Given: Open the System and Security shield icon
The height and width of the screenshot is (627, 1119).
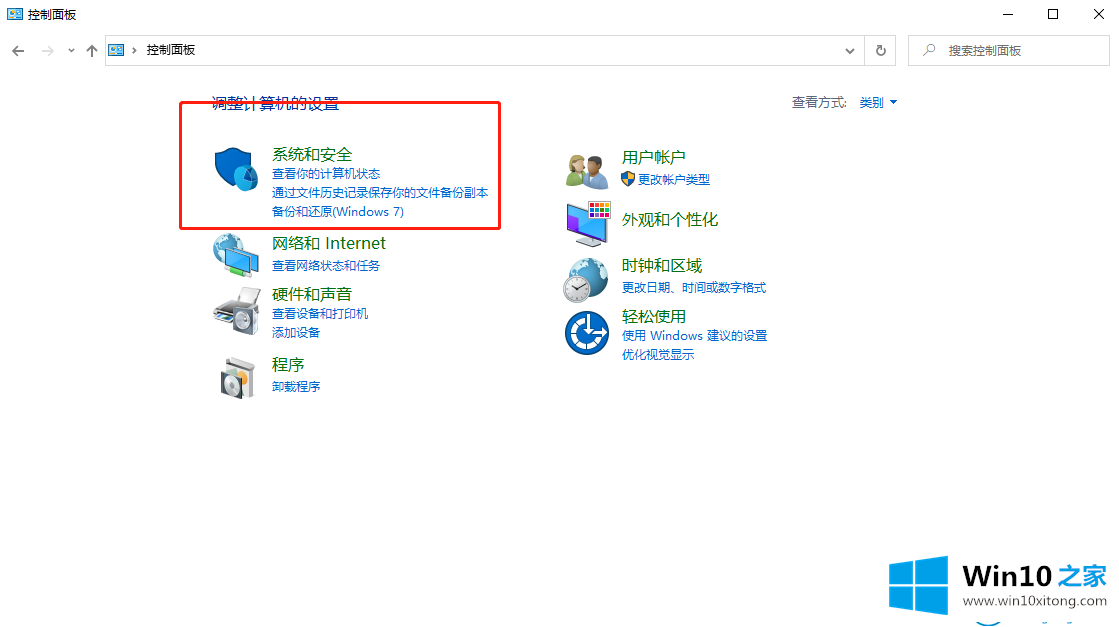Looking at the screenshot, I should click(236, 170).
